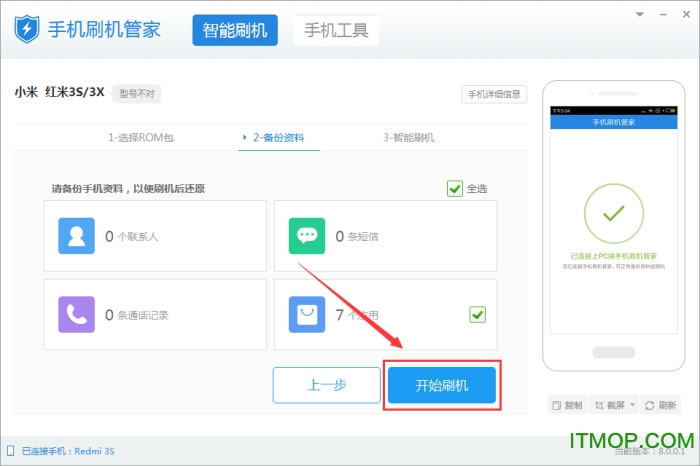Click the 复制 copy button
The width and height of the screenshot is (700, 466).
click(x=568, y=405)
